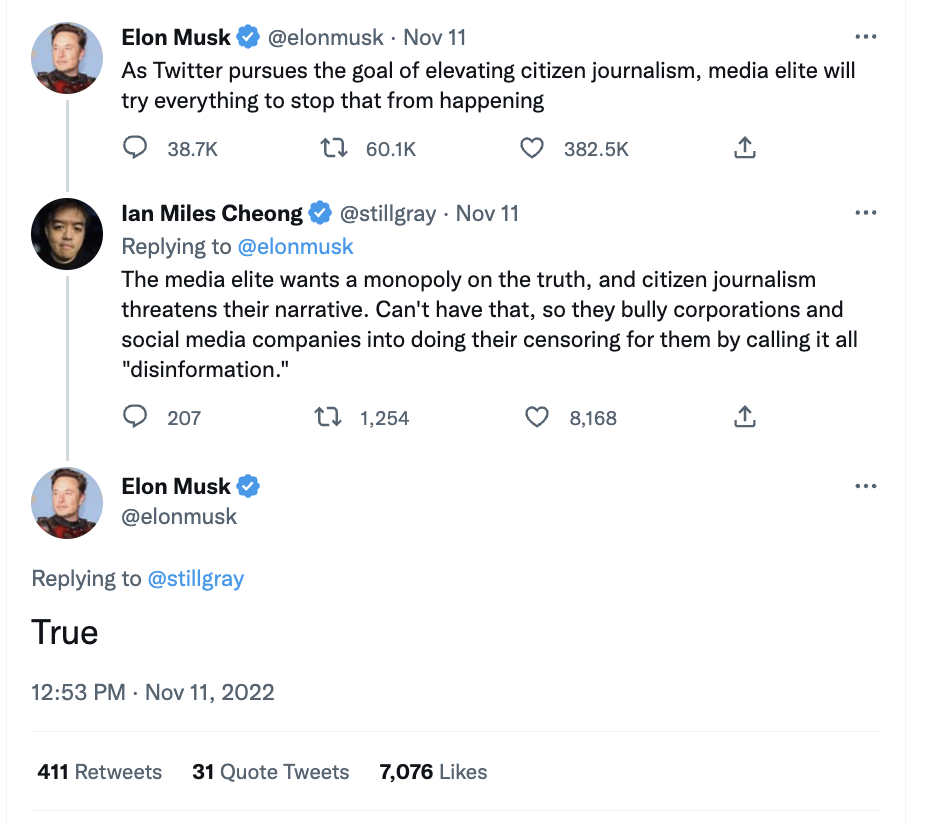
Task: Click the retweet icon showing 60.1K
Action: point(331,147)
